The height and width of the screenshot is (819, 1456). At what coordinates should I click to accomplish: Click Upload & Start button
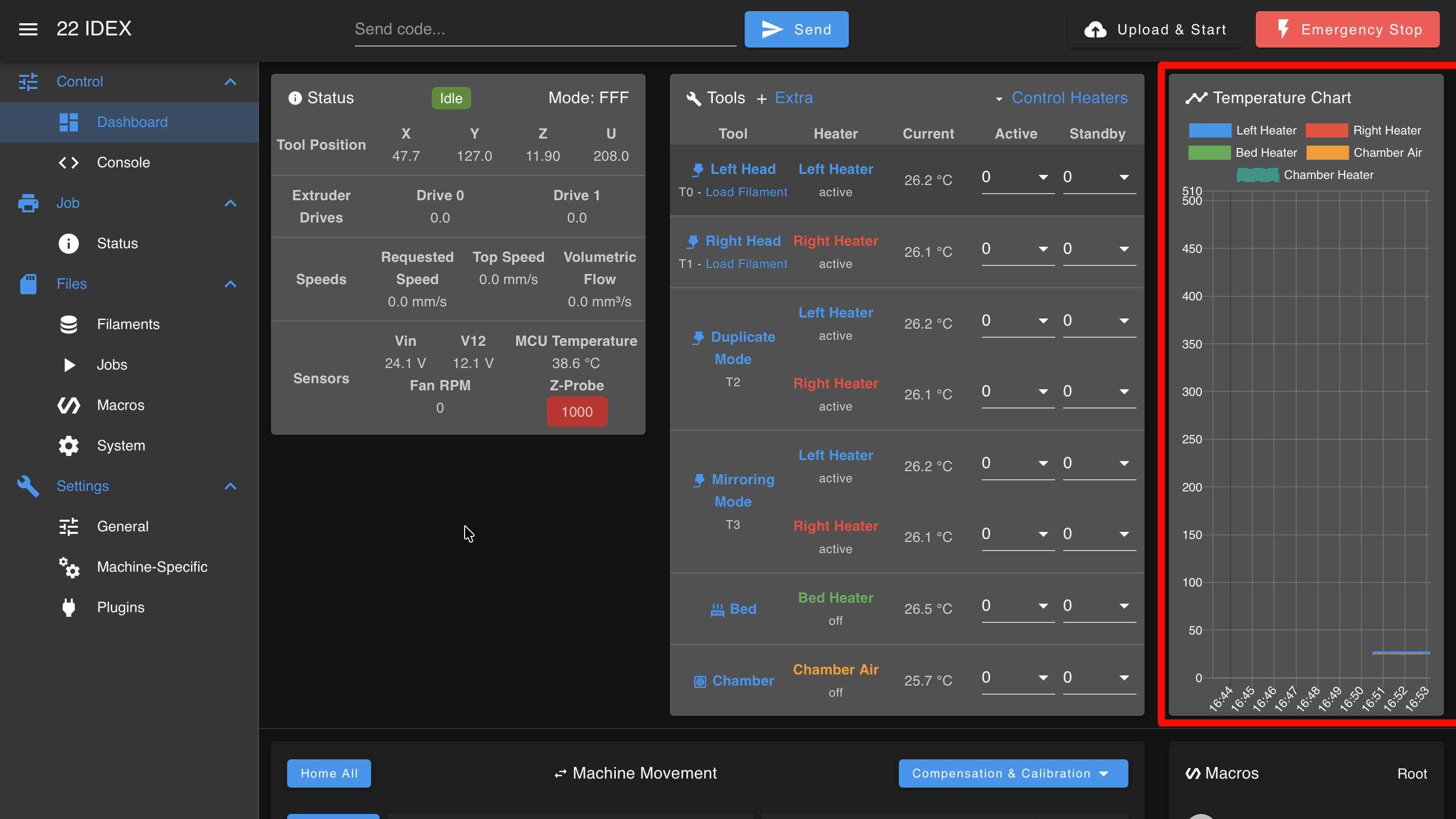point(1155,29)
